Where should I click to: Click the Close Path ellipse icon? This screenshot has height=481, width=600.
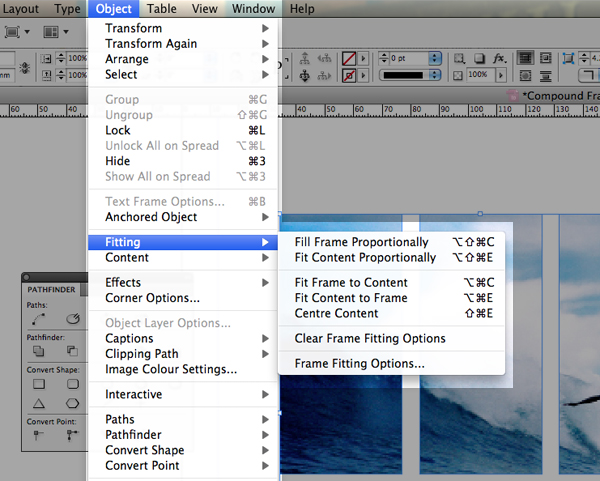tap(73, 319)
